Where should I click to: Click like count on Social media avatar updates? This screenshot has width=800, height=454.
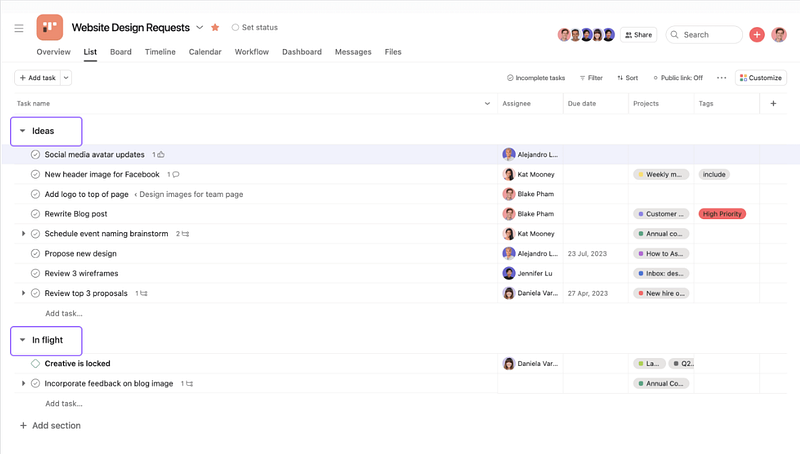(x=158, y=155)
